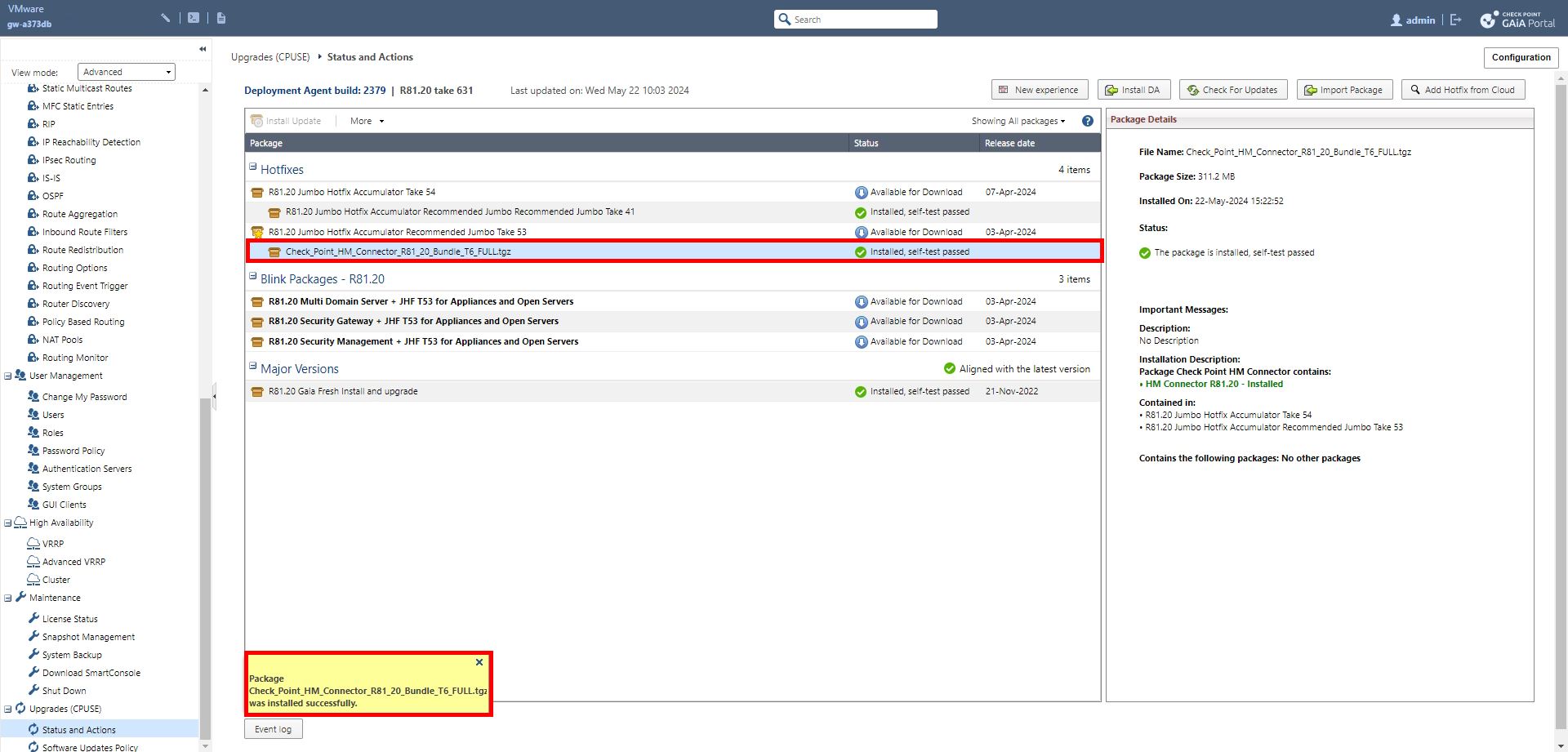Viewport: 1568px width, 752px height.
Task: Click the scratchpad document icon in header
Action: click(x=221, y=18)
